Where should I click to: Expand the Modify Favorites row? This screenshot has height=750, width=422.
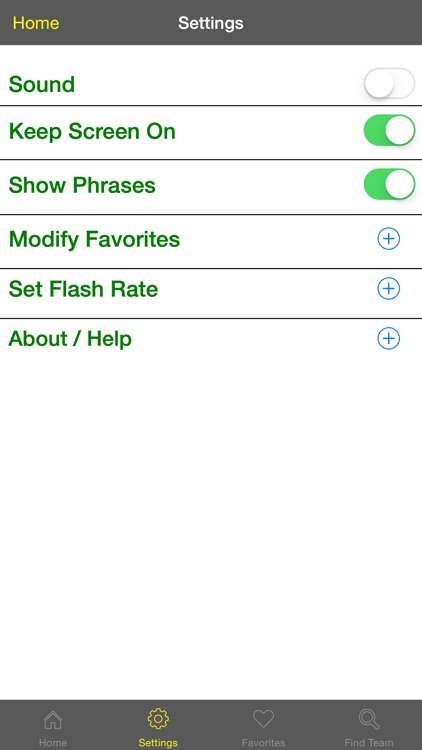click(211, 241)
